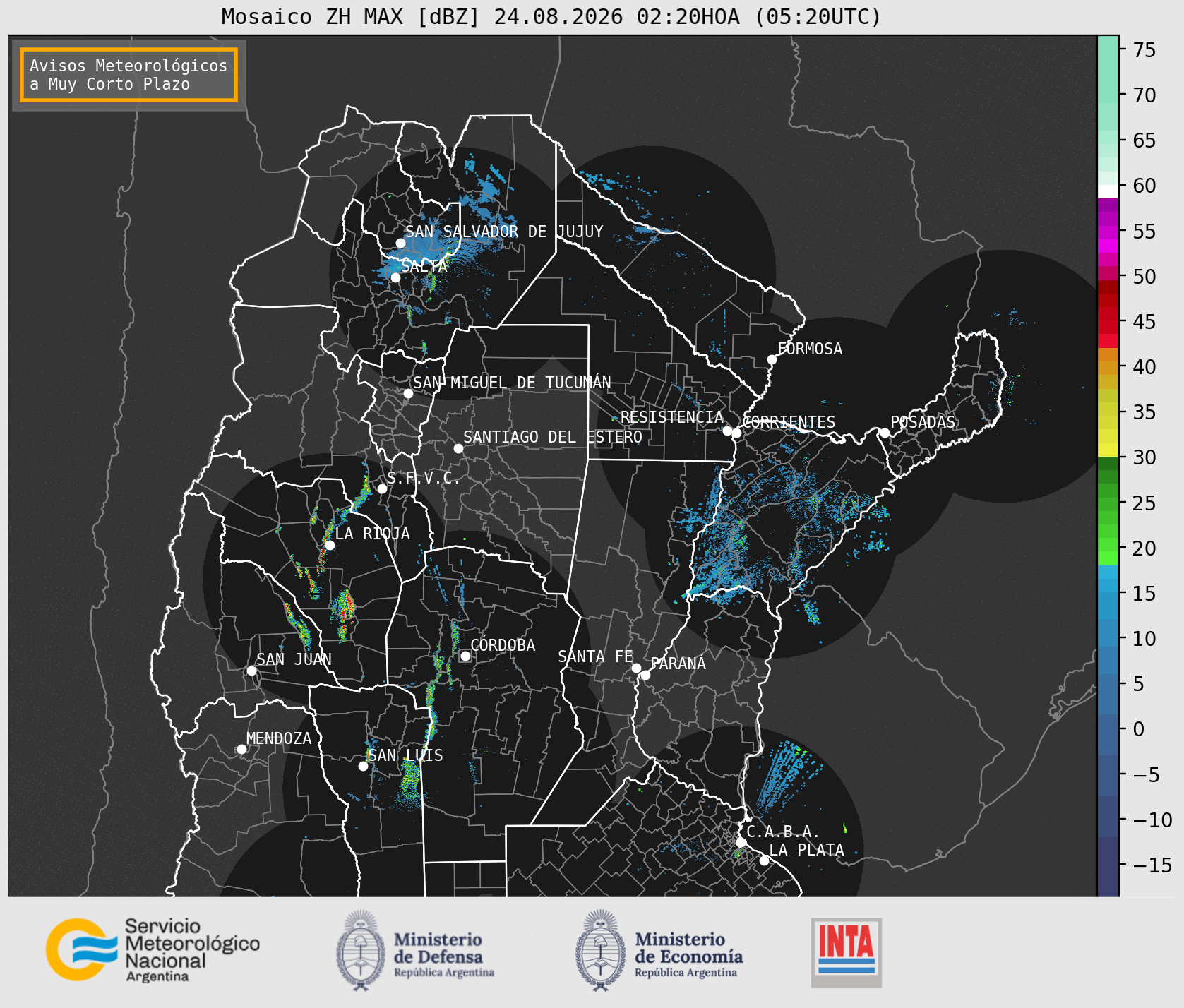Select the Formosa city marker dot

click(x=772, y=359)
